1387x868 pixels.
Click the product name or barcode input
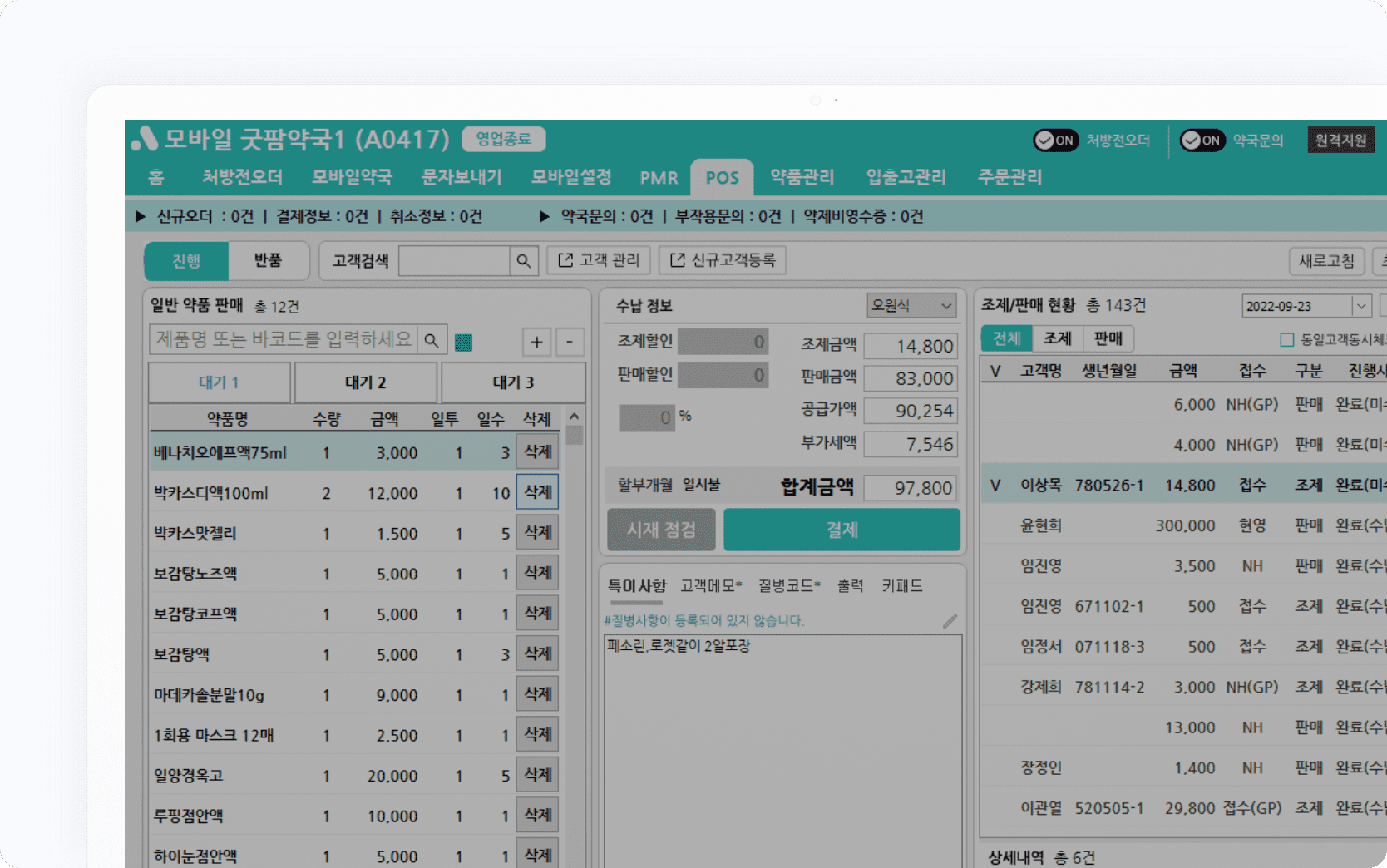284,340
